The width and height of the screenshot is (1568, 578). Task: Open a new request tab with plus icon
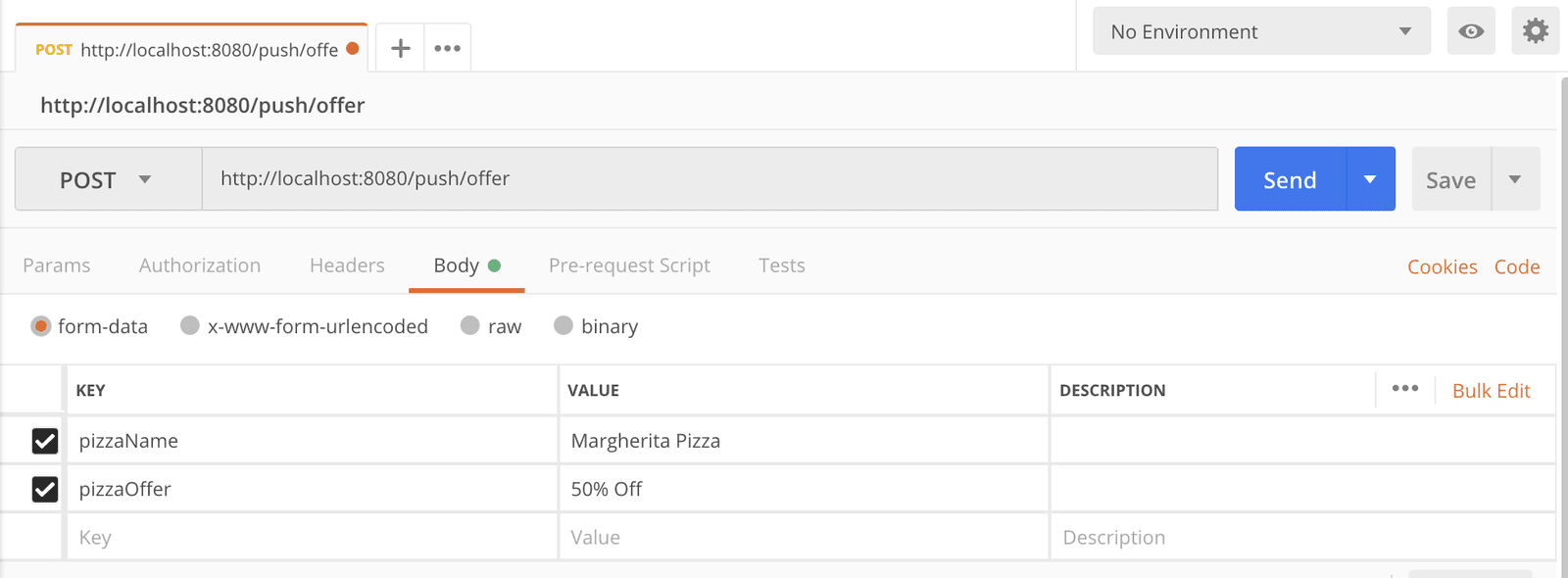(400, 48)
